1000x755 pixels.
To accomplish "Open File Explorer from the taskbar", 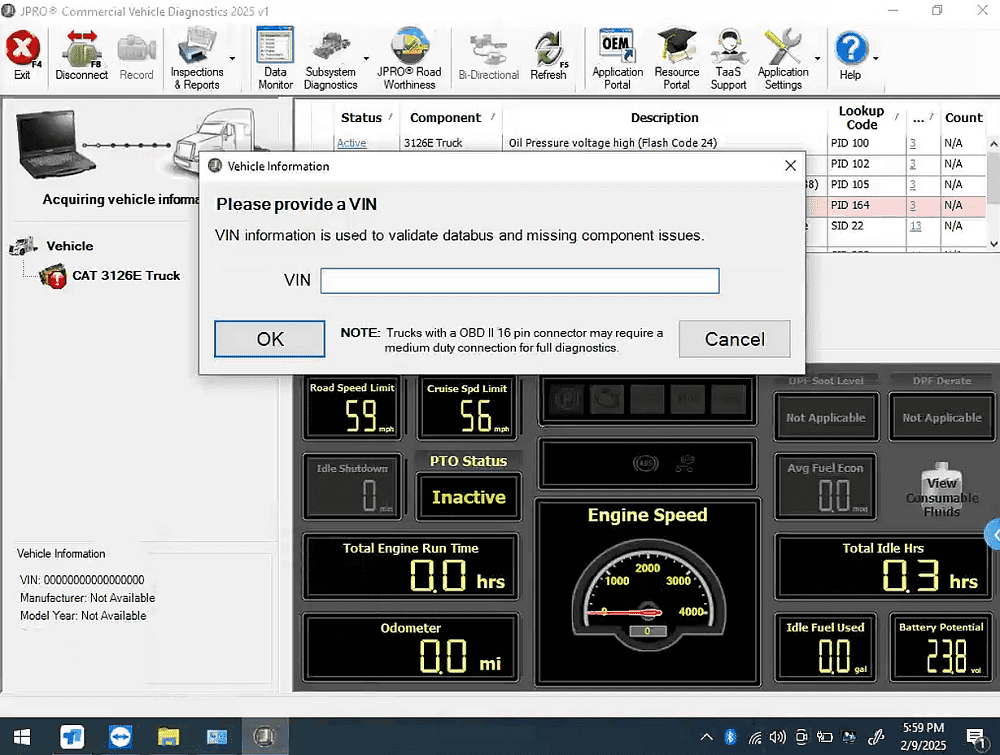I will (x=168, y=737).
